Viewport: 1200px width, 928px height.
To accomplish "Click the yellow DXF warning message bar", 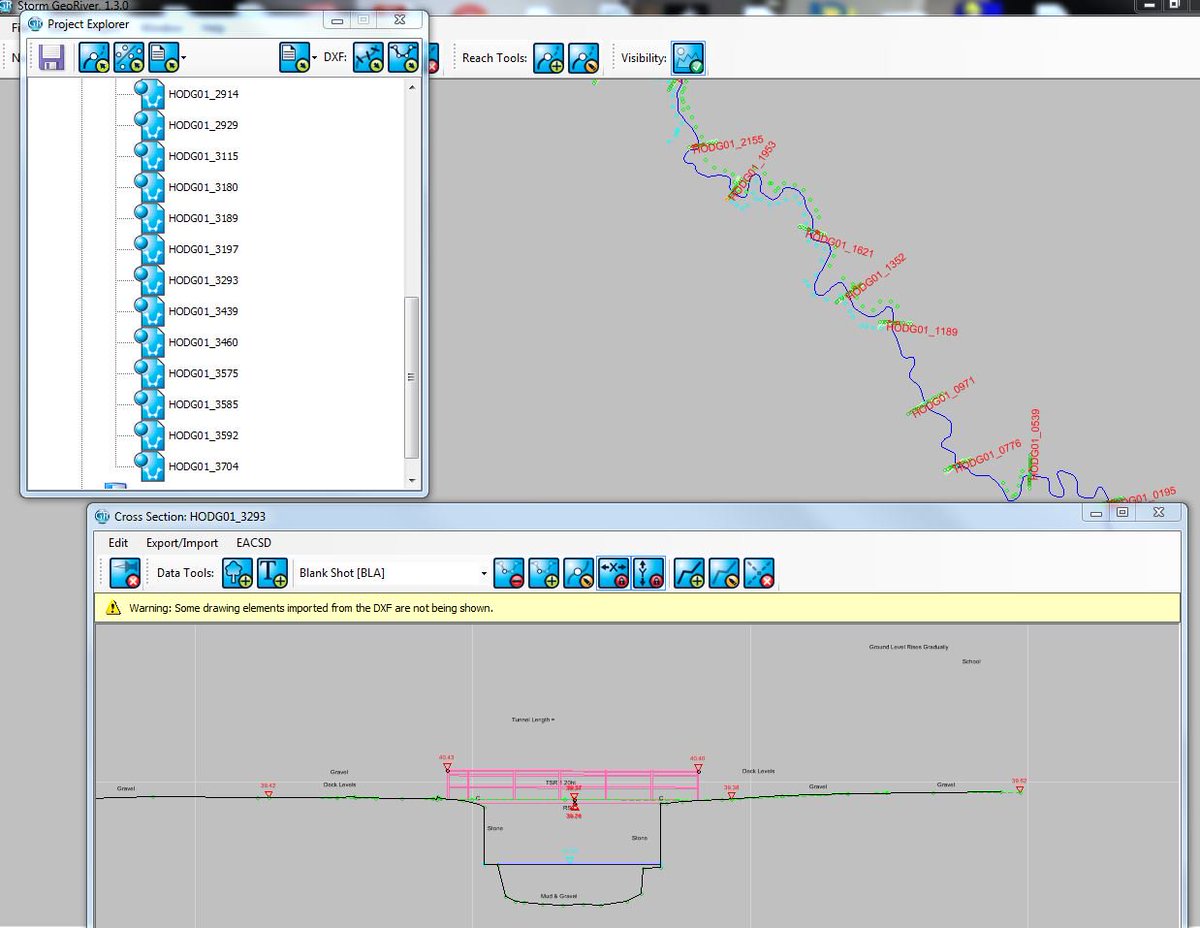I will [638, 607].
